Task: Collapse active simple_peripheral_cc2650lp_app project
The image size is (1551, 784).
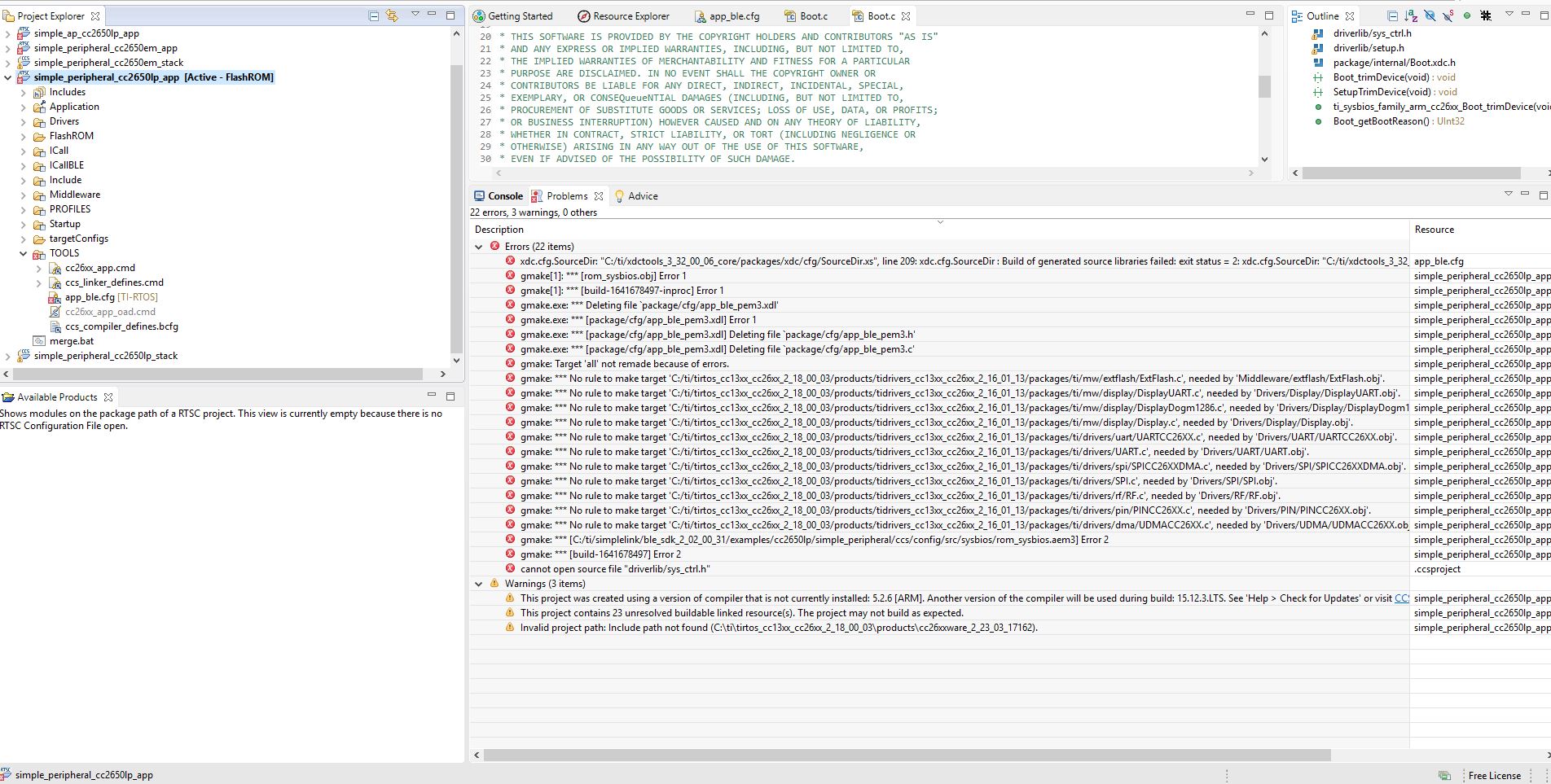Action: (x=8, y=77)
